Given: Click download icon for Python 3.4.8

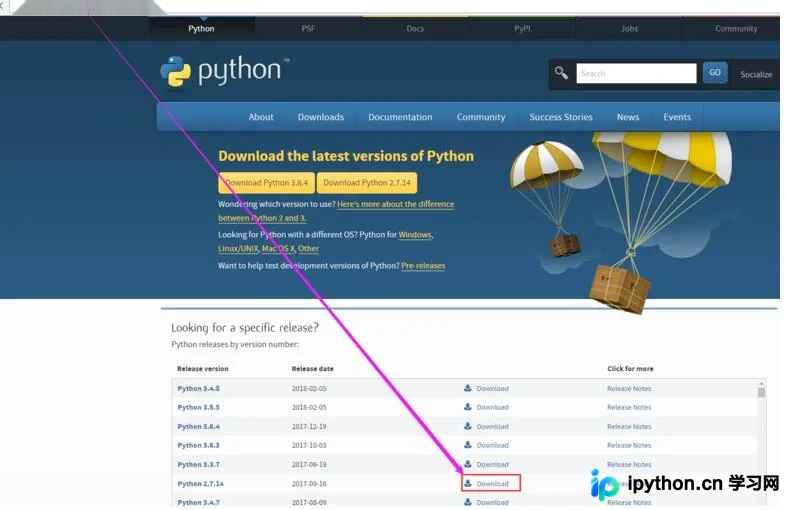Looking at the screenshot, I should tap(467, 388).
